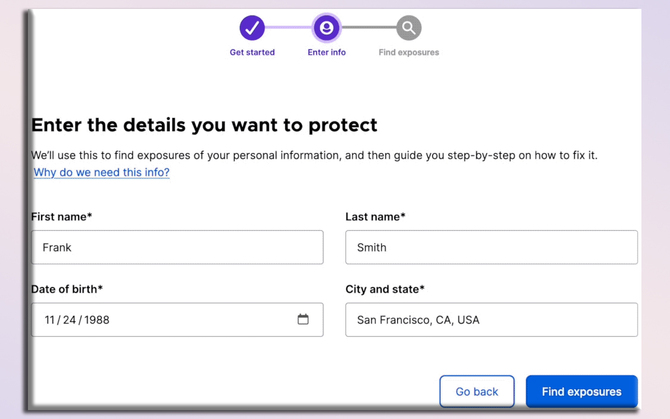Image resolution: width=670 pixels, height=419 pixels.
Task: Click the 'Enter info' step label
Action: click(x=326, y=52)
